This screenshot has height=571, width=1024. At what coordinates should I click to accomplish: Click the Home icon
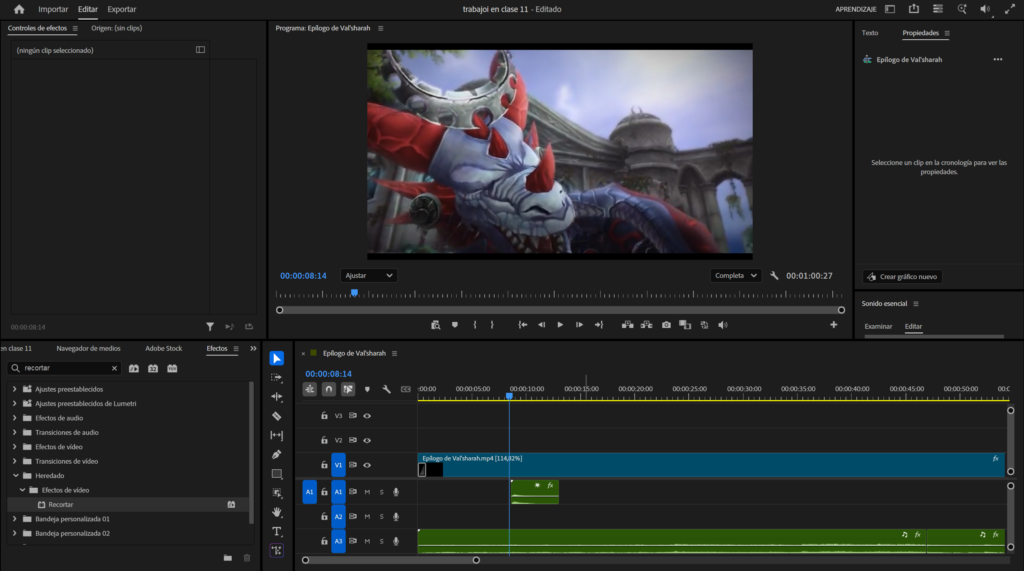[x=19, y=9]
